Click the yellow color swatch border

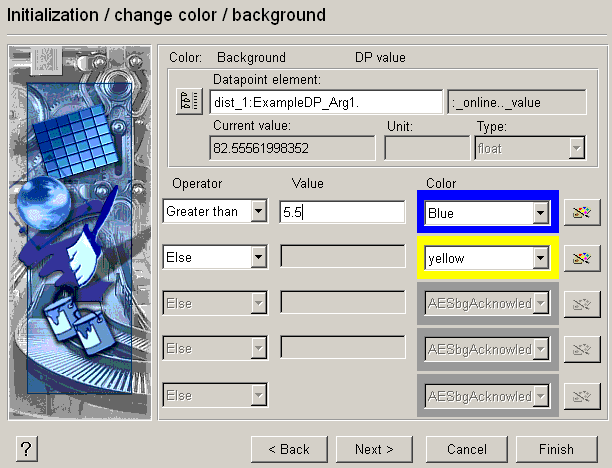coord(487,241)
